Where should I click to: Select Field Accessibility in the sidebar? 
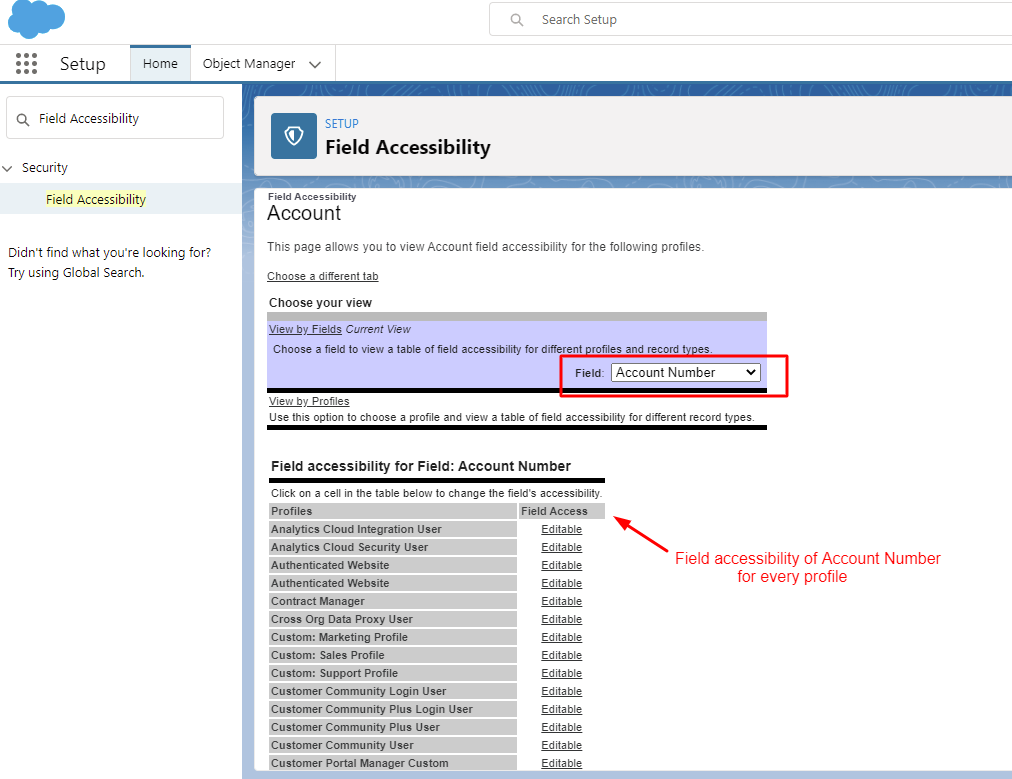[96, 199]
